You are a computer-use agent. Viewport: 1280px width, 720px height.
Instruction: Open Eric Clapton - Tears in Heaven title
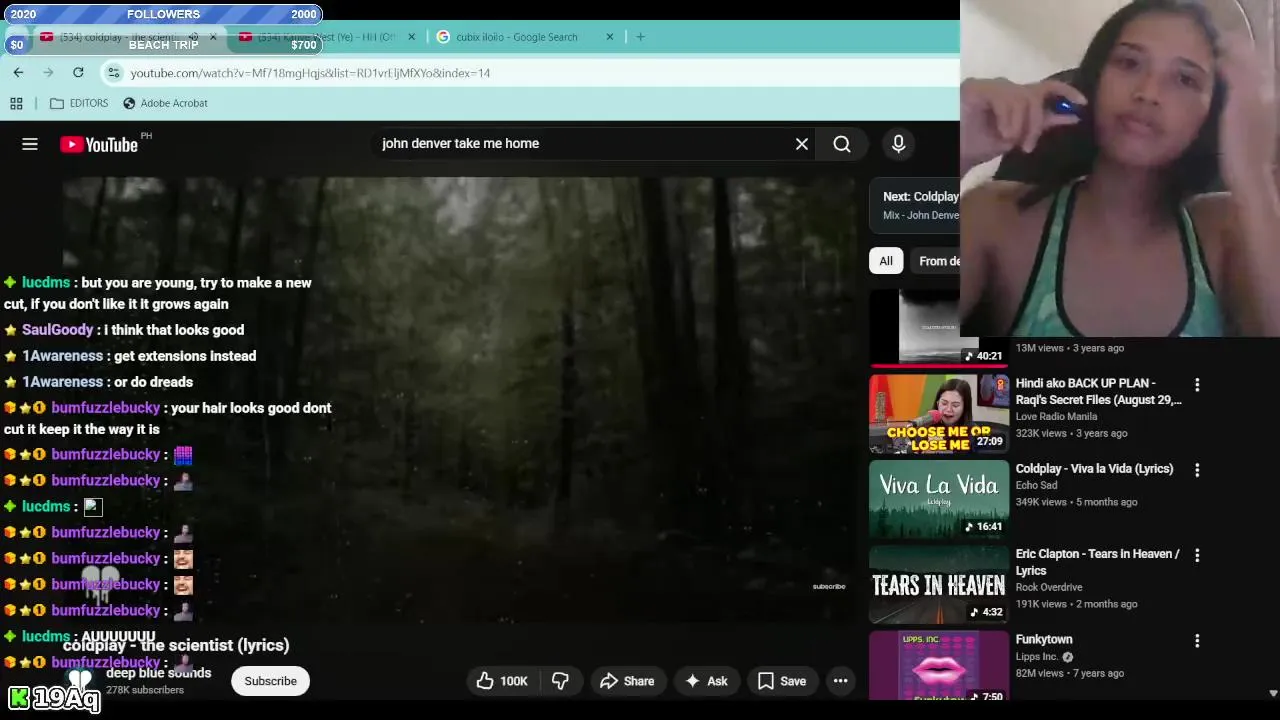coord(1097,562)
